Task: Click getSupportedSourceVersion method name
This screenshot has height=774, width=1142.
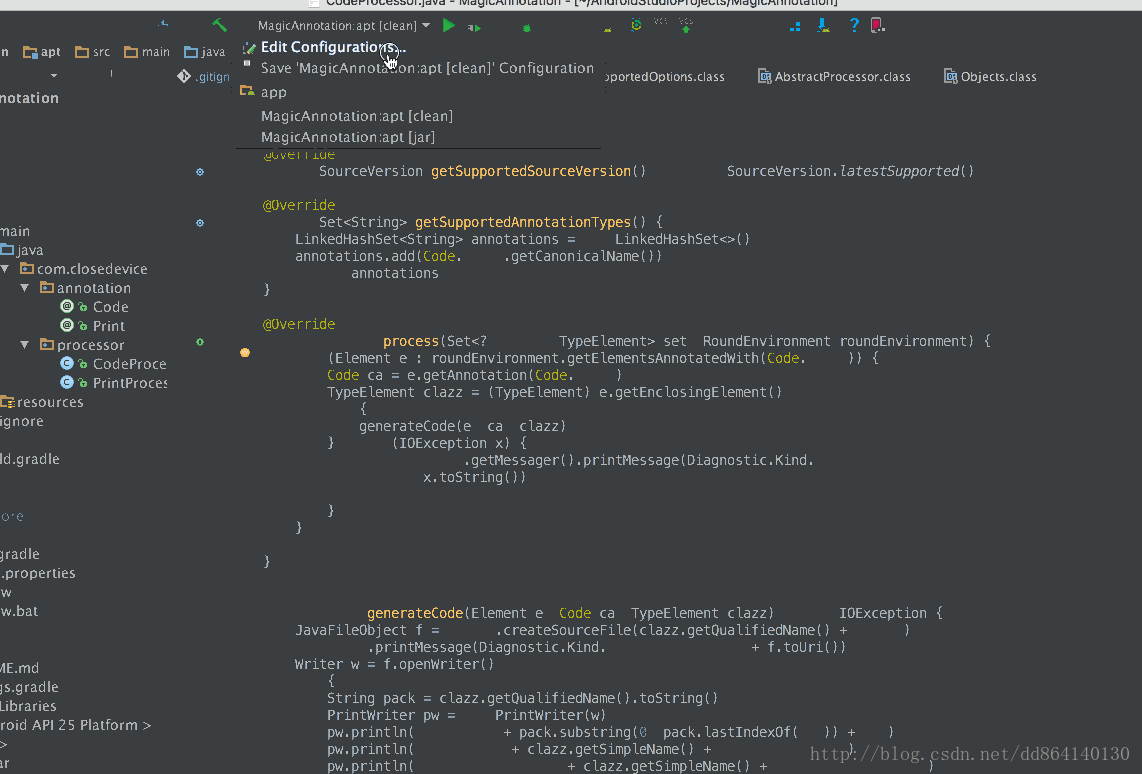Action: point(531,171)
